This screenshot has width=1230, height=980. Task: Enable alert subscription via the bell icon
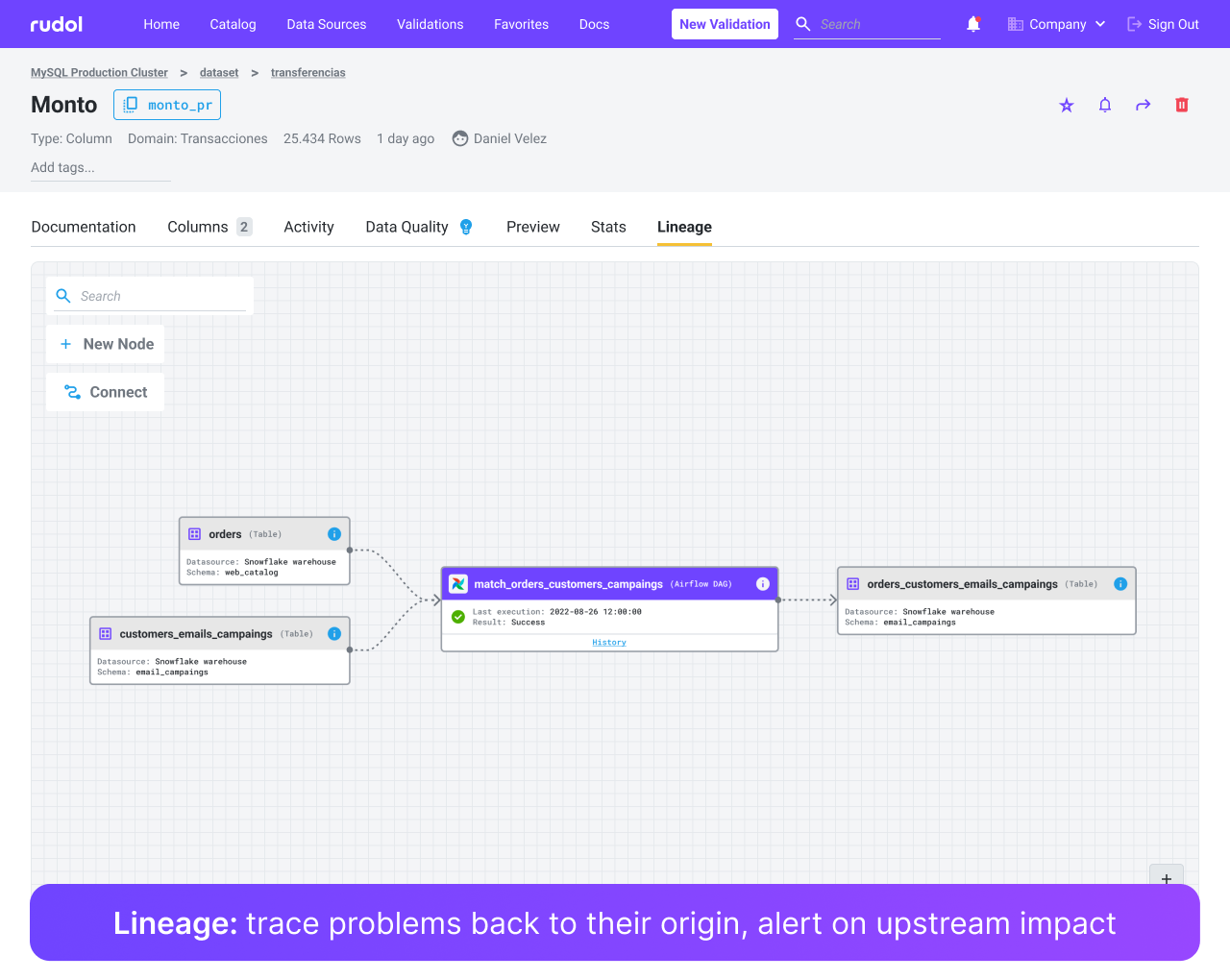(1104, 105)
